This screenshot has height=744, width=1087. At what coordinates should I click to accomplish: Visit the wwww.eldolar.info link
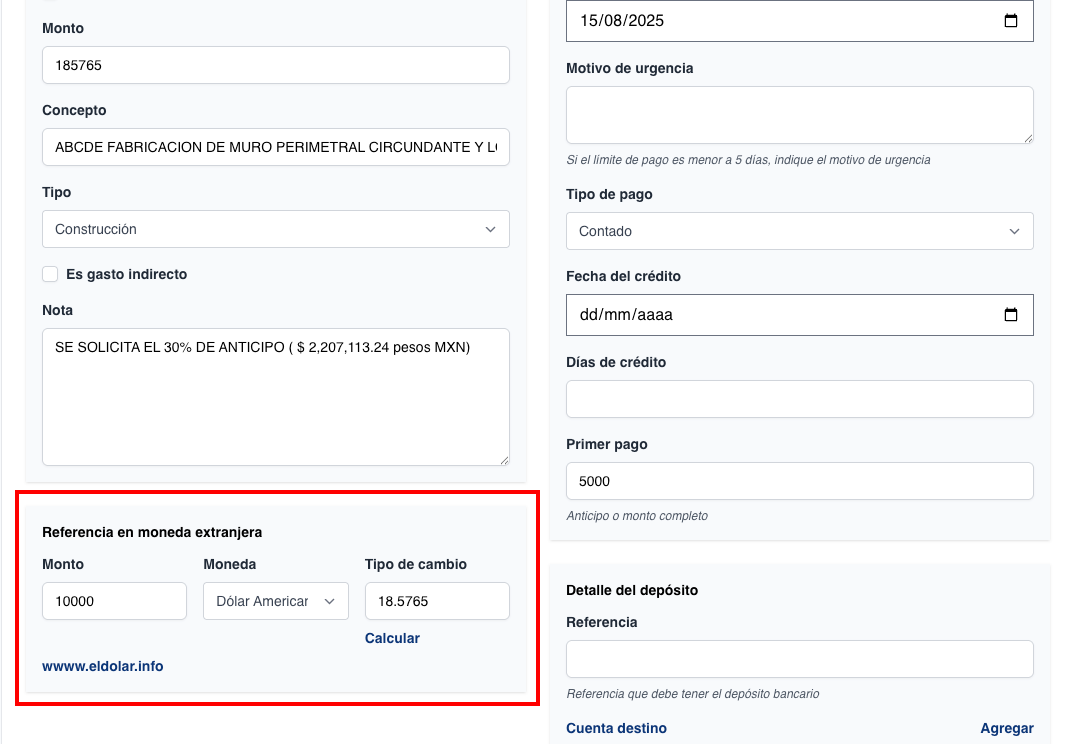[x=103, y=666]
